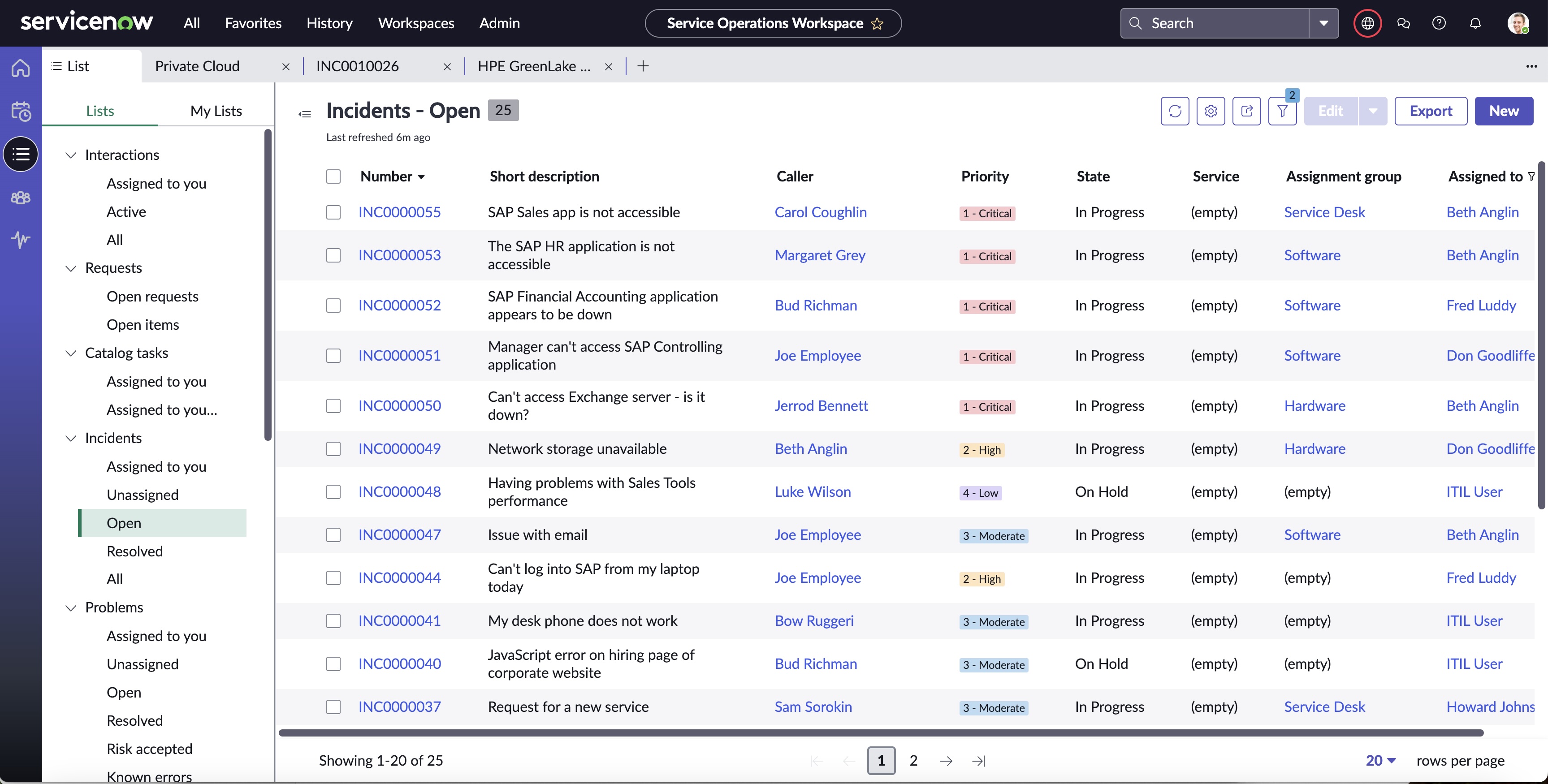Toggle the select-all rows checkbox

333,176
